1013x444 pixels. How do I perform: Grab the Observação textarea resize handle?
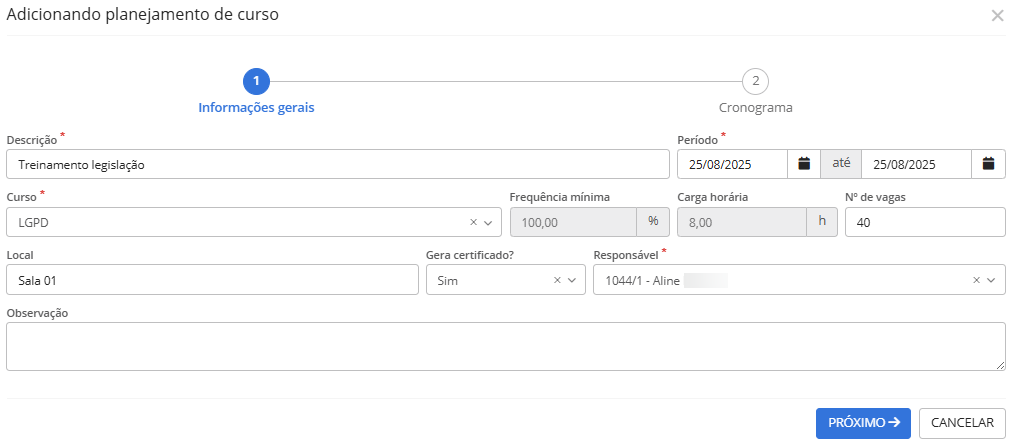[x=1000, y=366]
